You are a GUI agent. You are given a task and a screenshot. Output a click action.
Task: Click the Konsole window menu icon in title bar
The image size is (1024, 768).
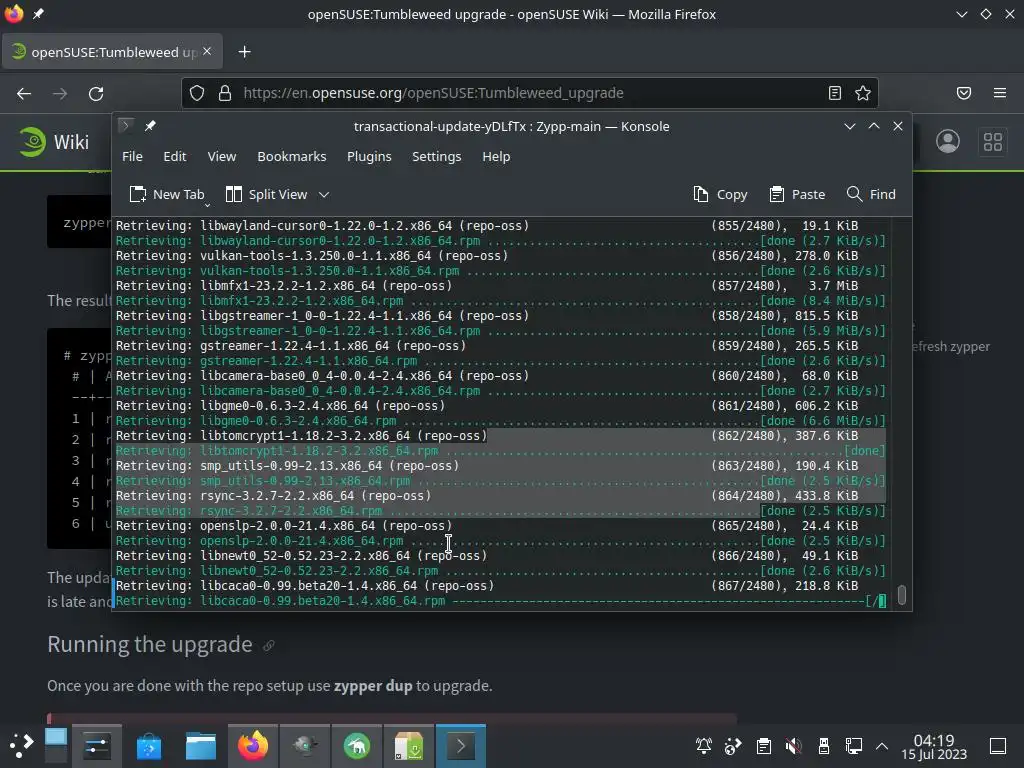[x=125, y=125]
